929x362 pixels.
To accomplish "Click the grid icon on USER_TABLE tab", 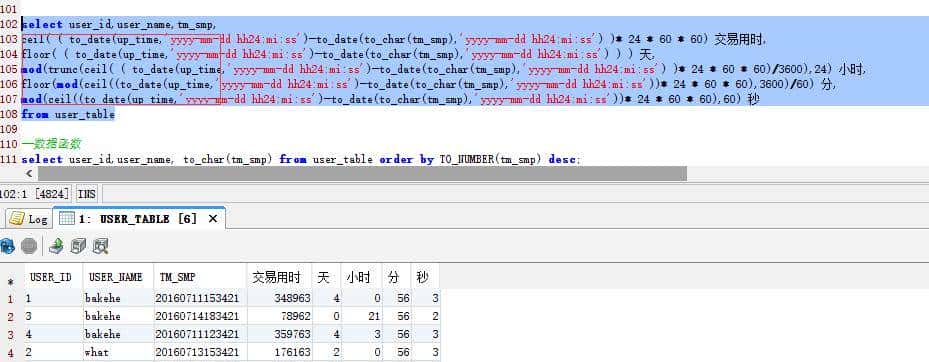I will coord(67,219).
